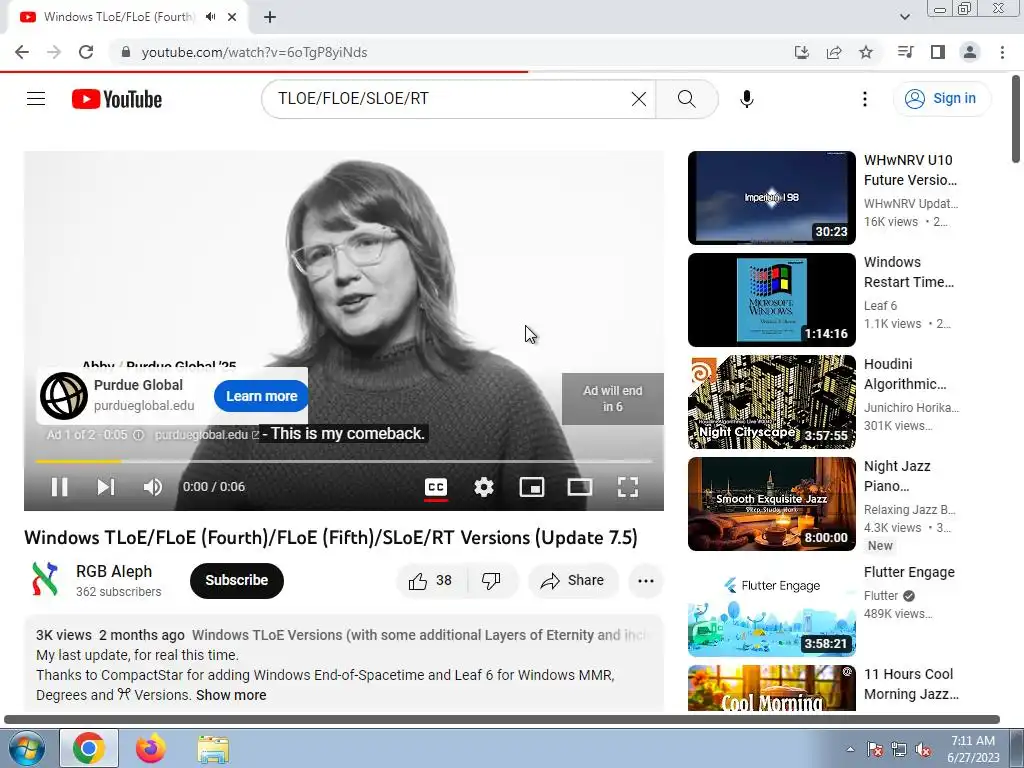The image size is (1024, 768).
Task: Open Chrome profile avatar
Action: [x=970, y=52]
